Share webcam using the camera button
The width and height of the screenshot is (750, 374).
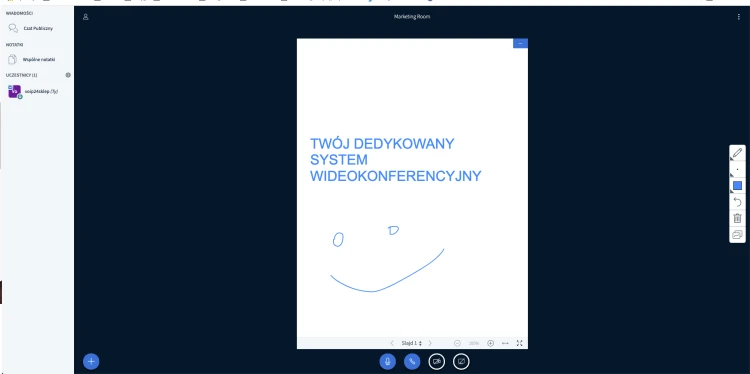[x=437, y=361]
